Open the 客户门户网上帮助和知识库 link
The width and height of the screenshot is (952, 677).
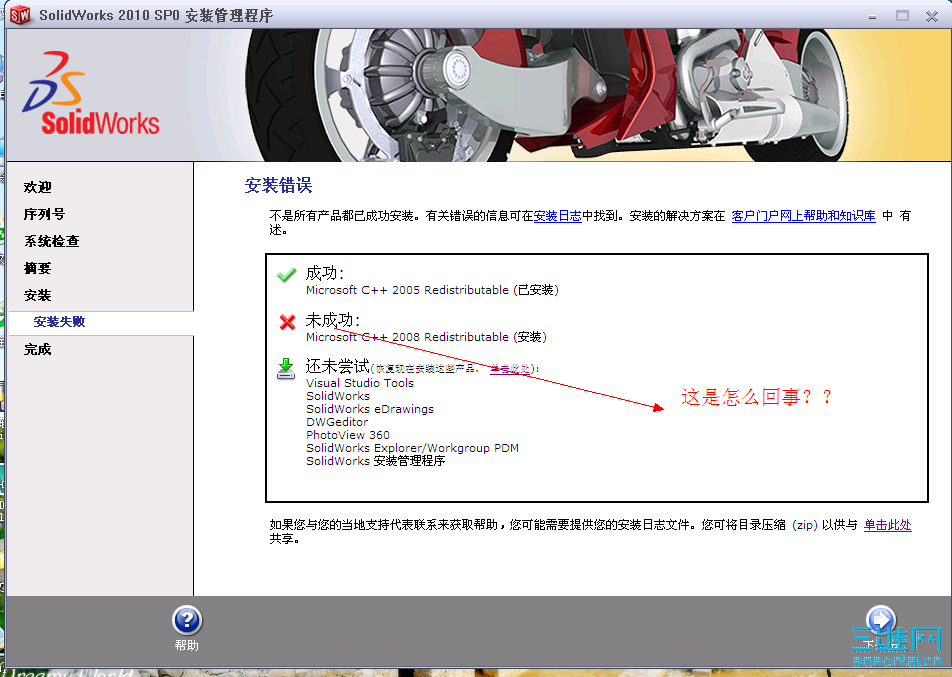point(803,216)
